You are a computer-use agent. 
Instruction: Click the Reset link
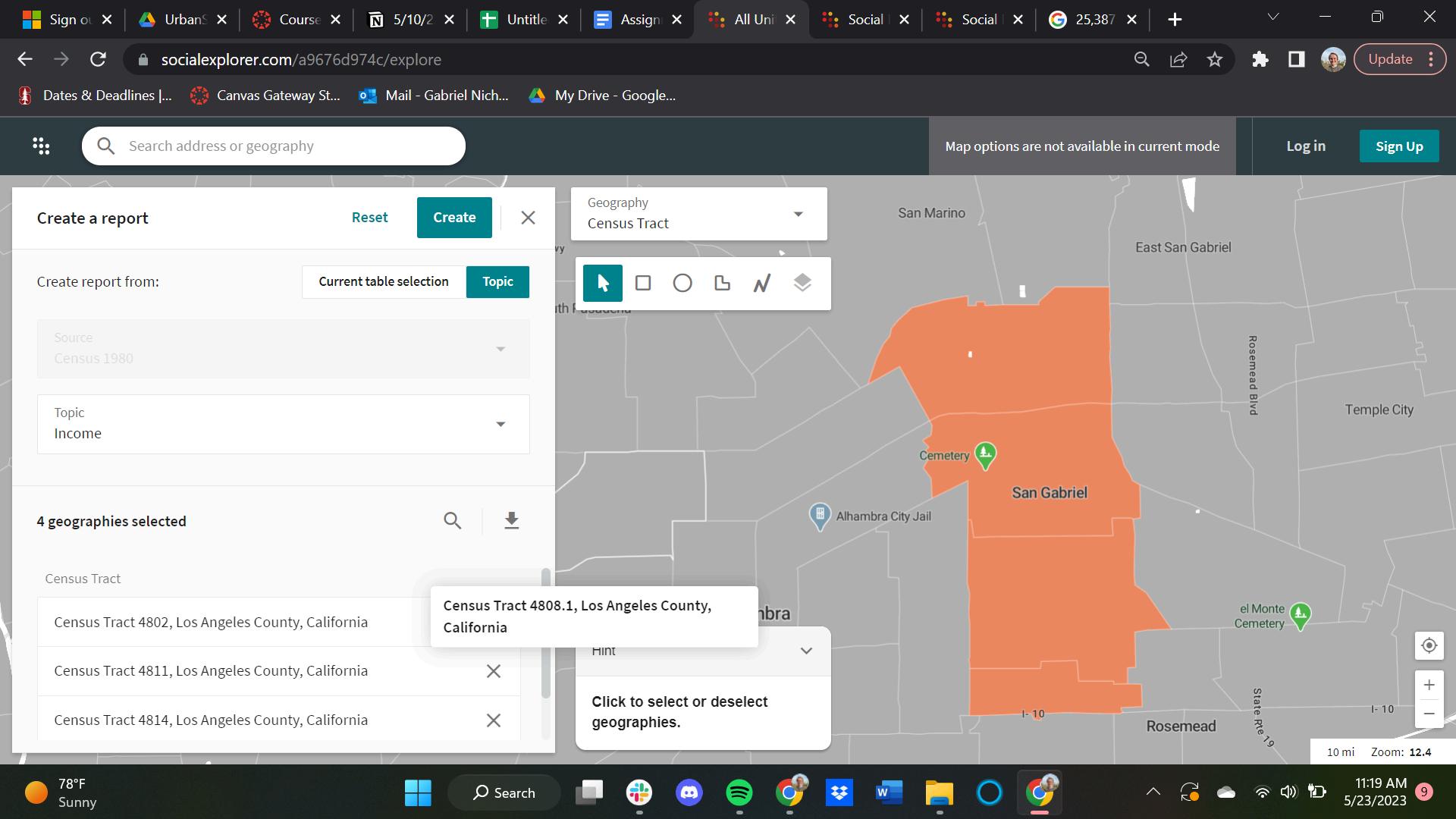click(x=369, y=218)
